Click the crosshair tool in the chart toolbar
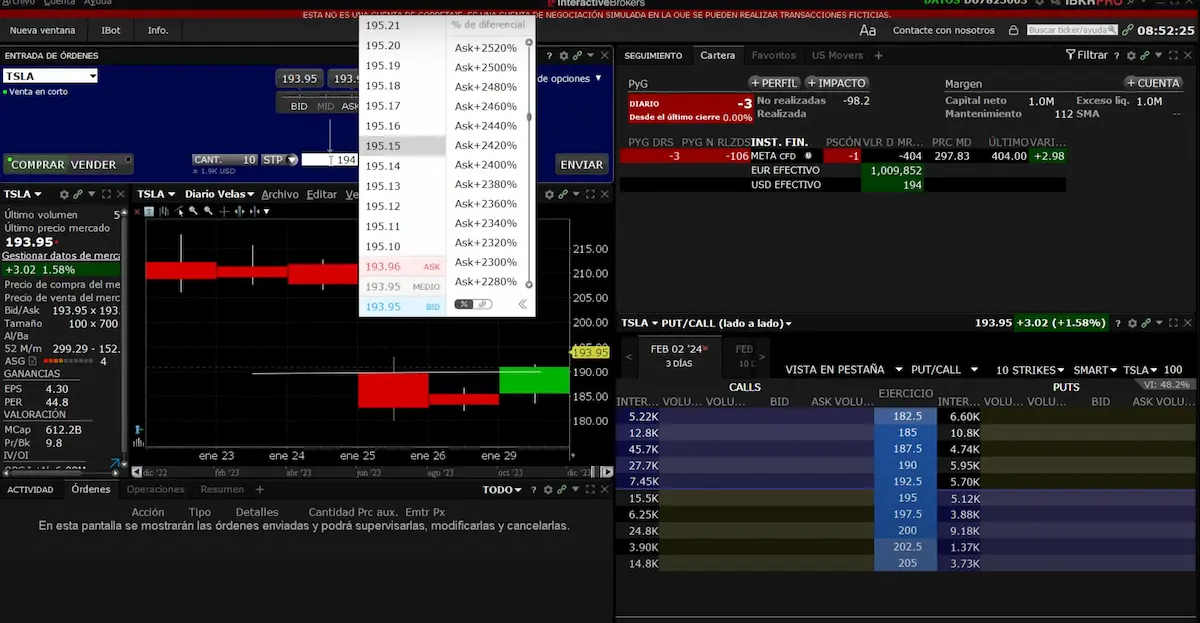Viewport: 1200px width, 623px height. point(224,212)
